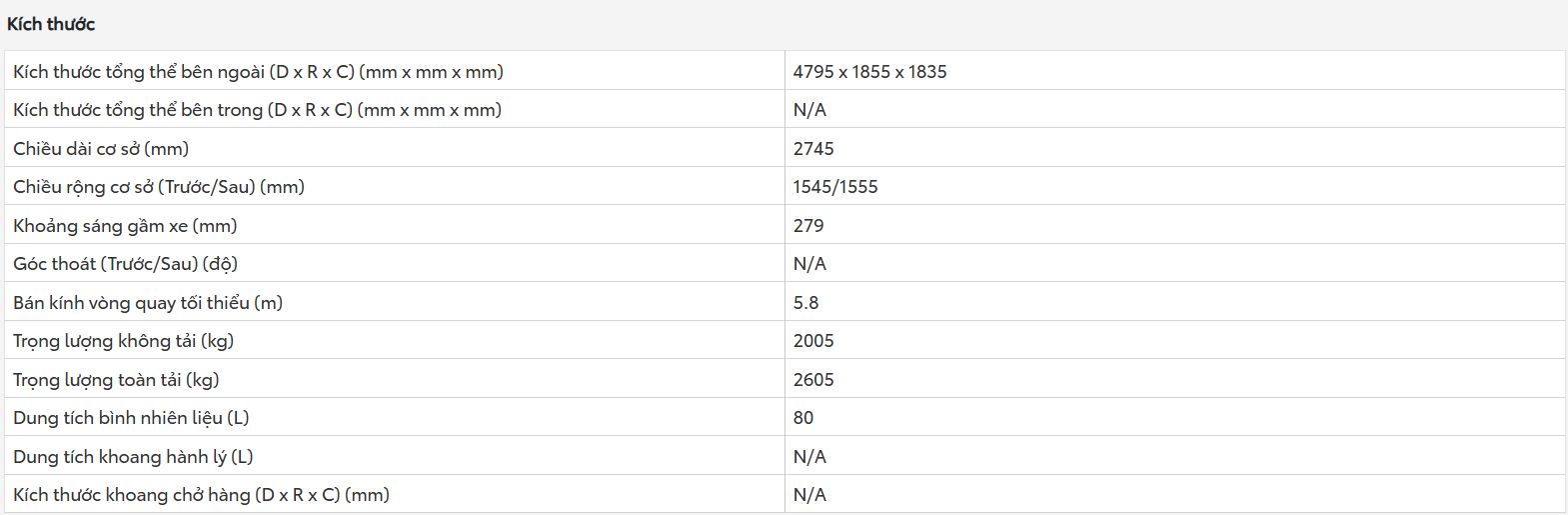
Task: Click the Chiều rộng cơ sở (Trước/Sau) row label
Action: click(159, 187)
